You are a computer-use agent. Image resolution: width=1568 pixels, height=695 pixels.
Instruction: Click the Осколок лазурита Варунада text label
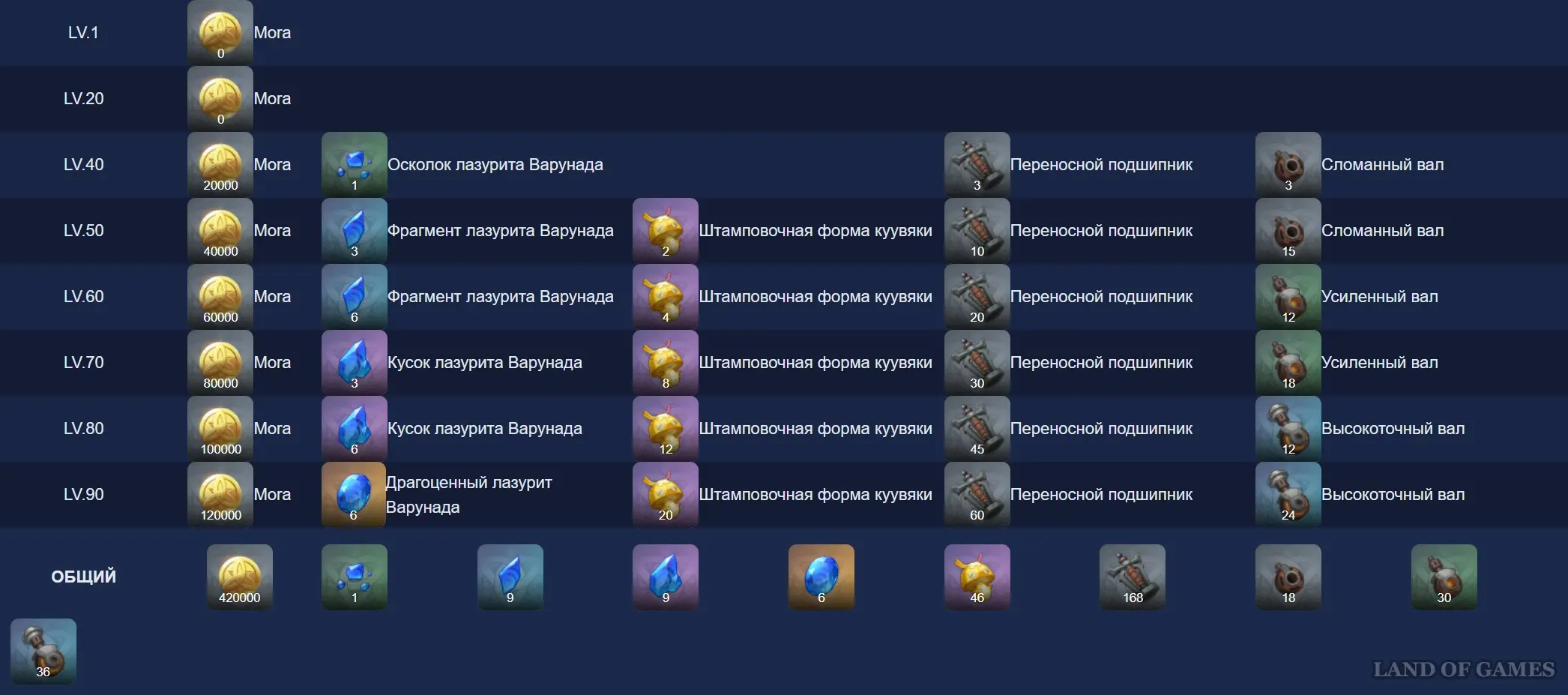click(x=495, y=165)
